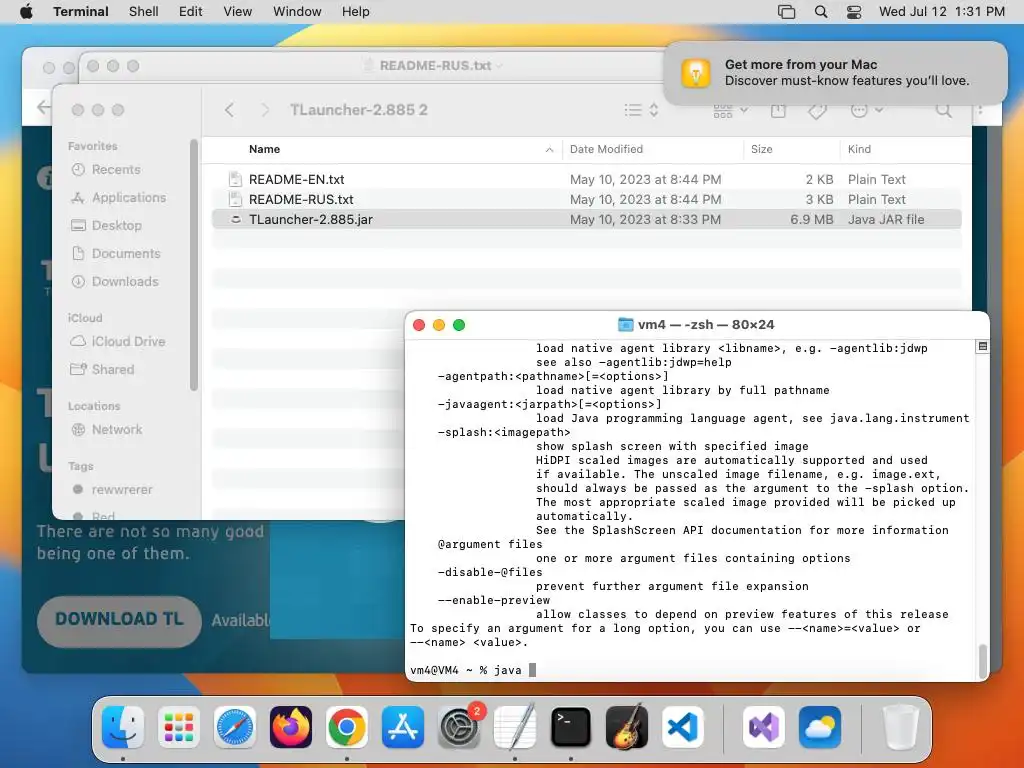Click the Finder Tags toolbar icon
Viewport: 1024px width, 768px height.
[x=817, y=111]
